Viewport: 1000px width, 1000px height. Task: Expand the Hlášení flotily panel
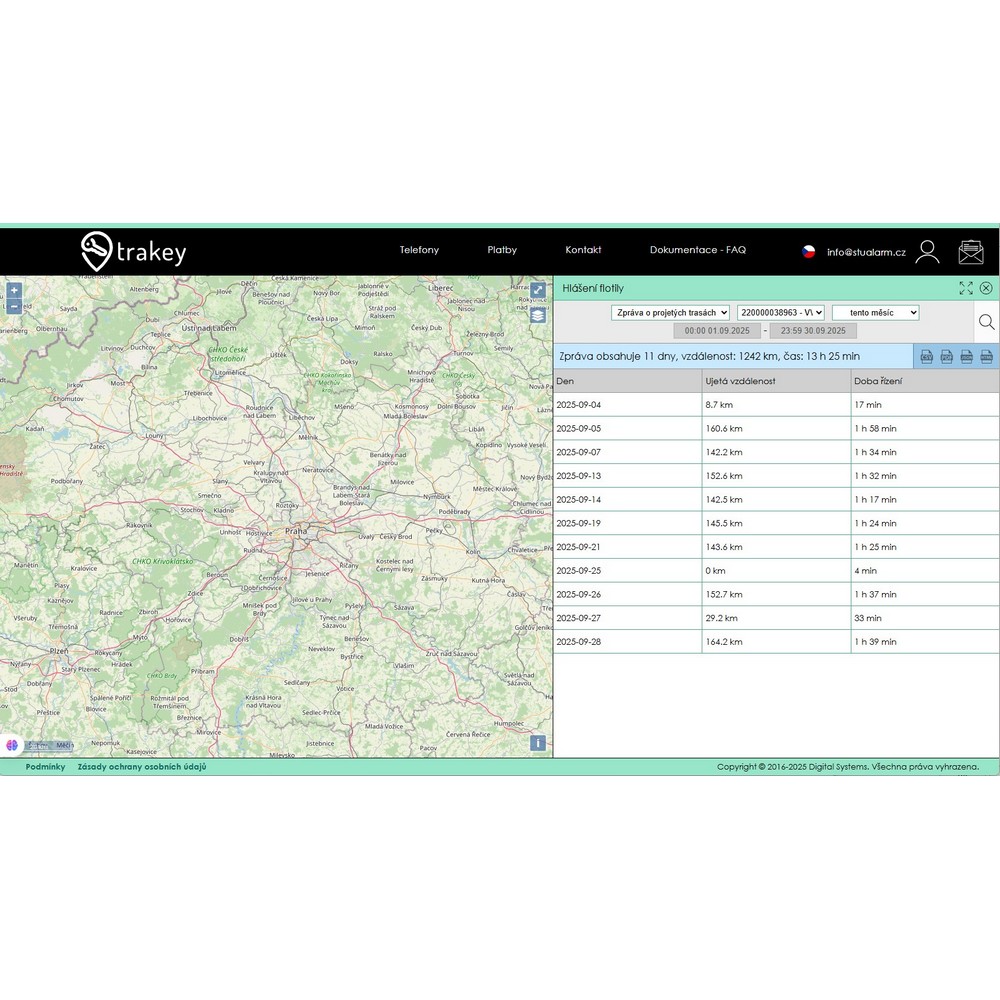coord(966,288)
